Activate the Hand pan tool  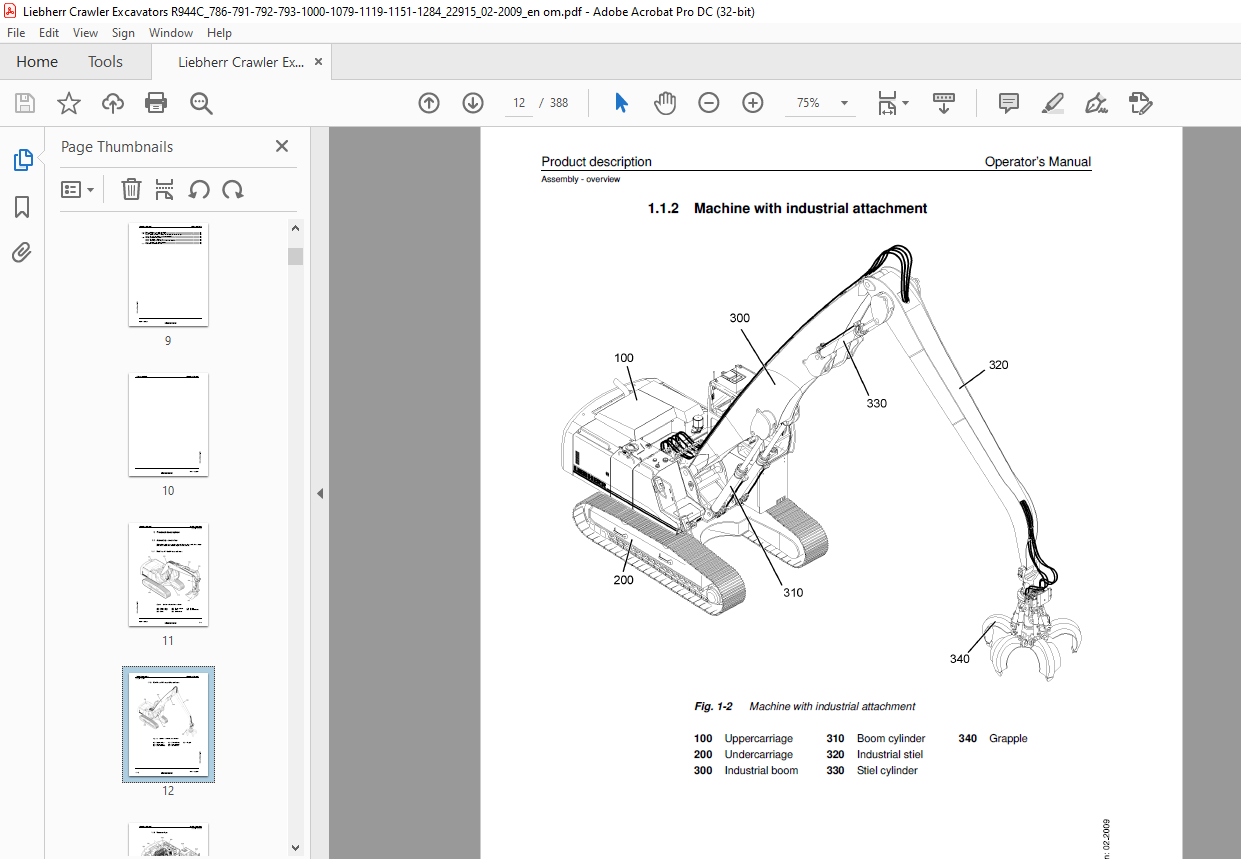[665, 103]
